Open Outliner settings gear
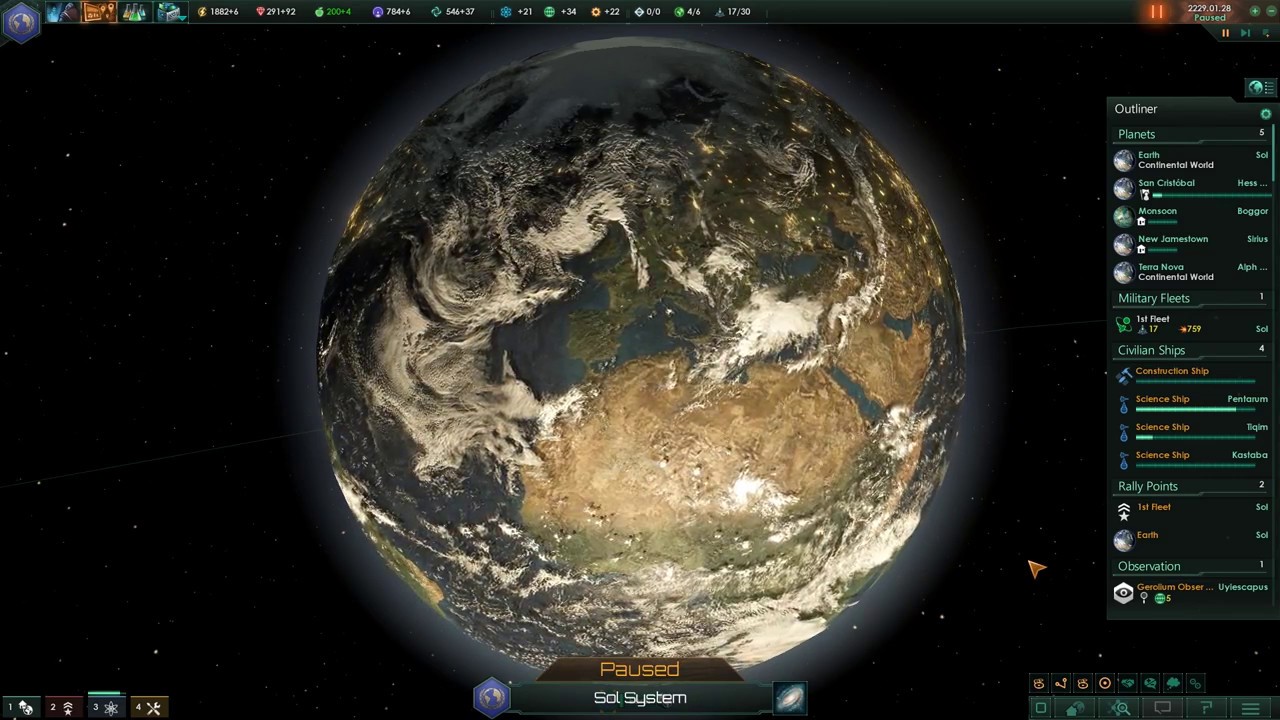This screenshot has height=720, width=1280. [1266, 114]
